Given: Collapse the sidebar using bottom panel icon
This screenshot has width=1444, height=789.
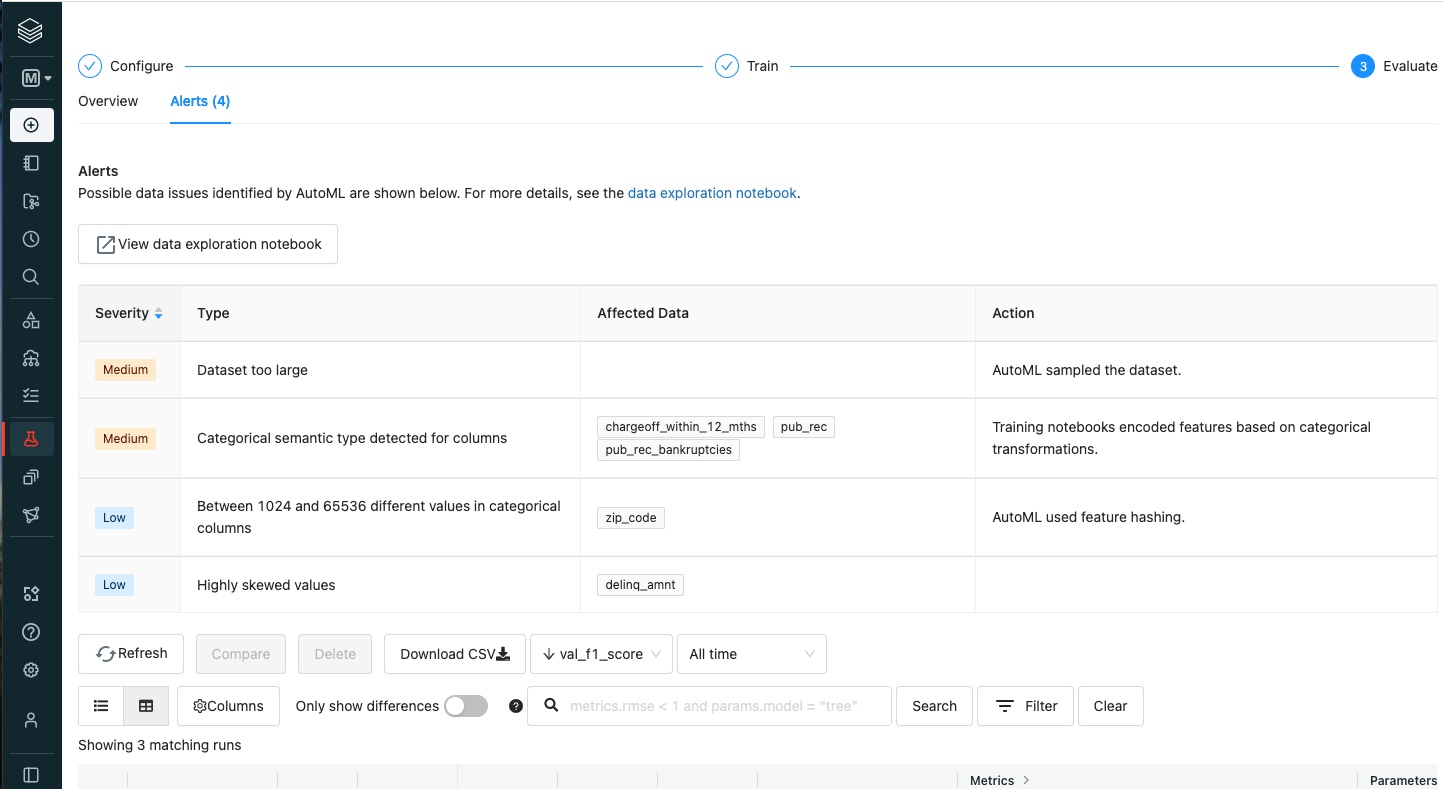Looking at the screenshot, I should click(x=31, y=775).
